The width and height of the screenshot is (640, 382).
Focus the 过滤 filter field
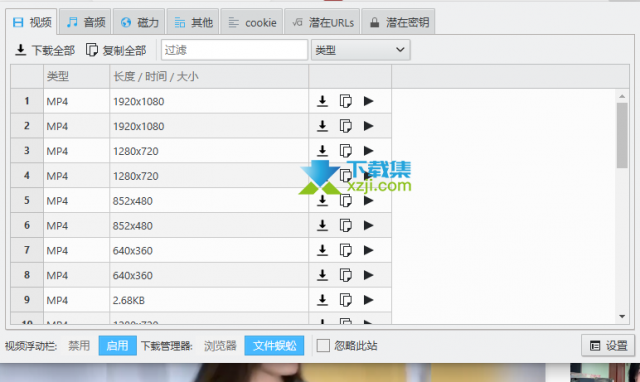tap(234, 50)
